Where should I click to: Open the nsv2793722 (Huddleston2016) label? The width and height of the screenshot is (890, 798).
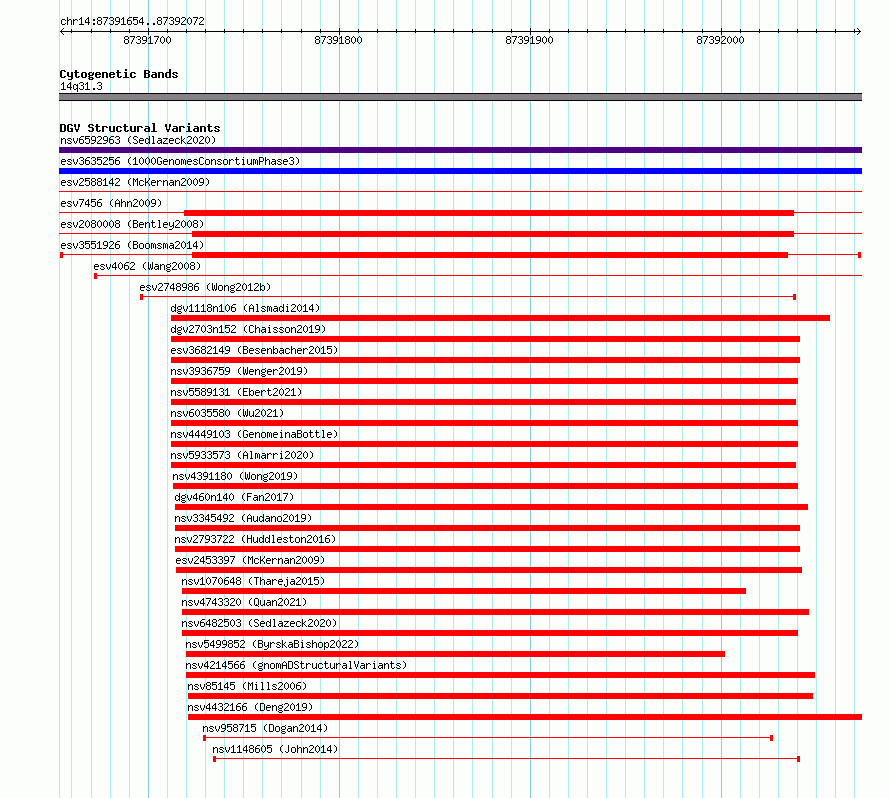click(255, 539)
